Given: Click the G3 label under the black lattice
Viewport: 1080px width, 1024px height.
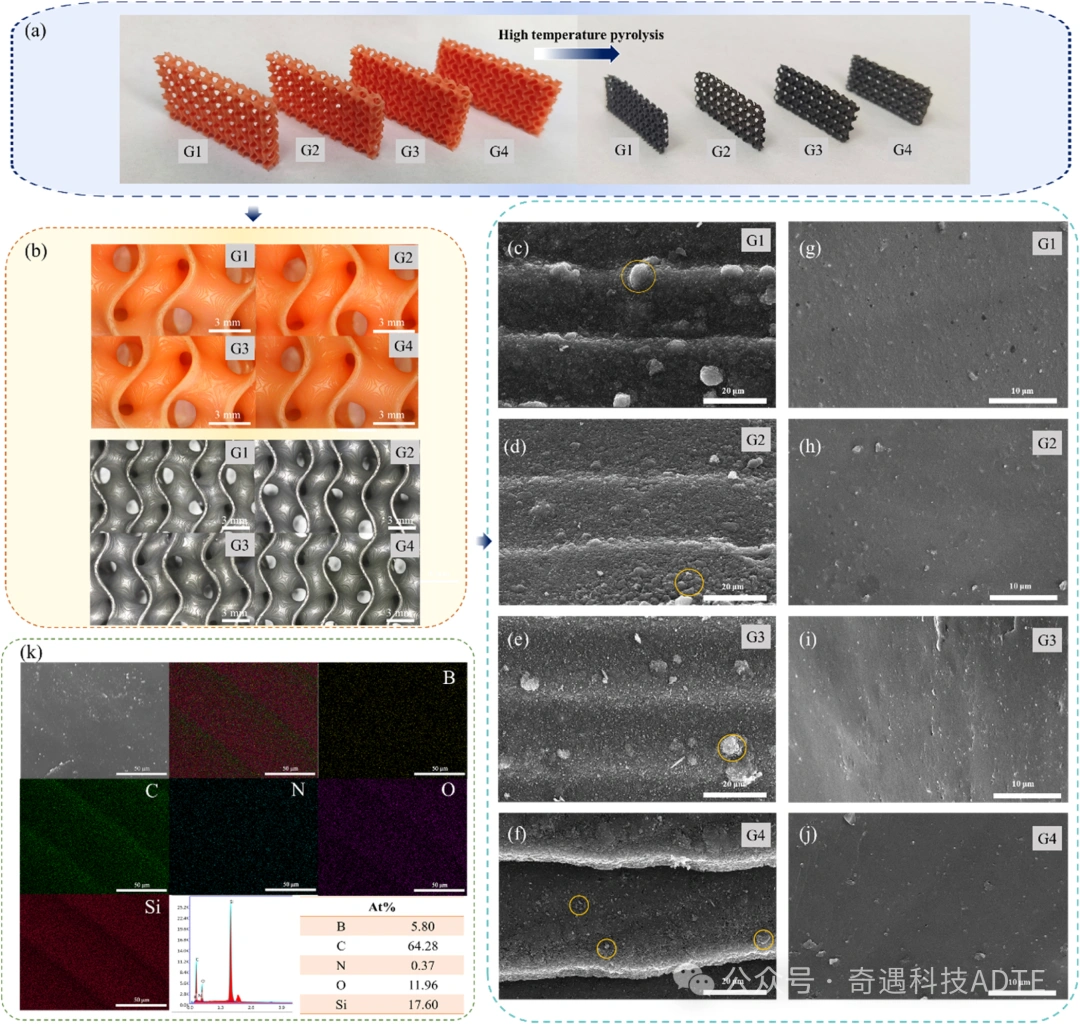Looking at the screenshot, I should [x=813, y=149].
